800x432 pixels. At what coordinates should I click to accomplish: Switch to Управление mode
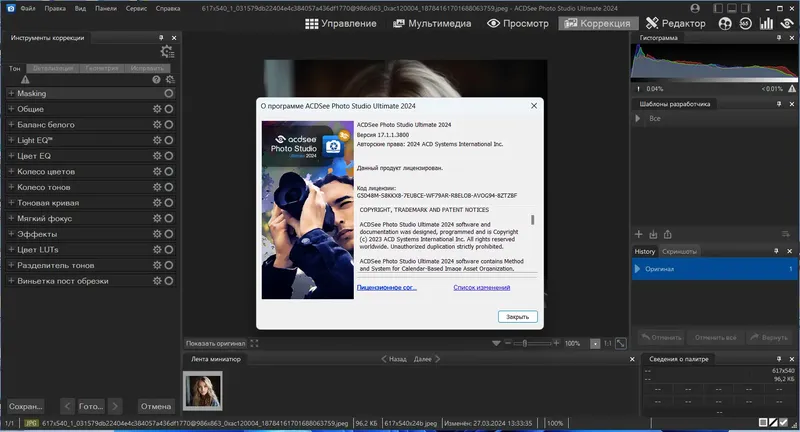tap(341, 23)
